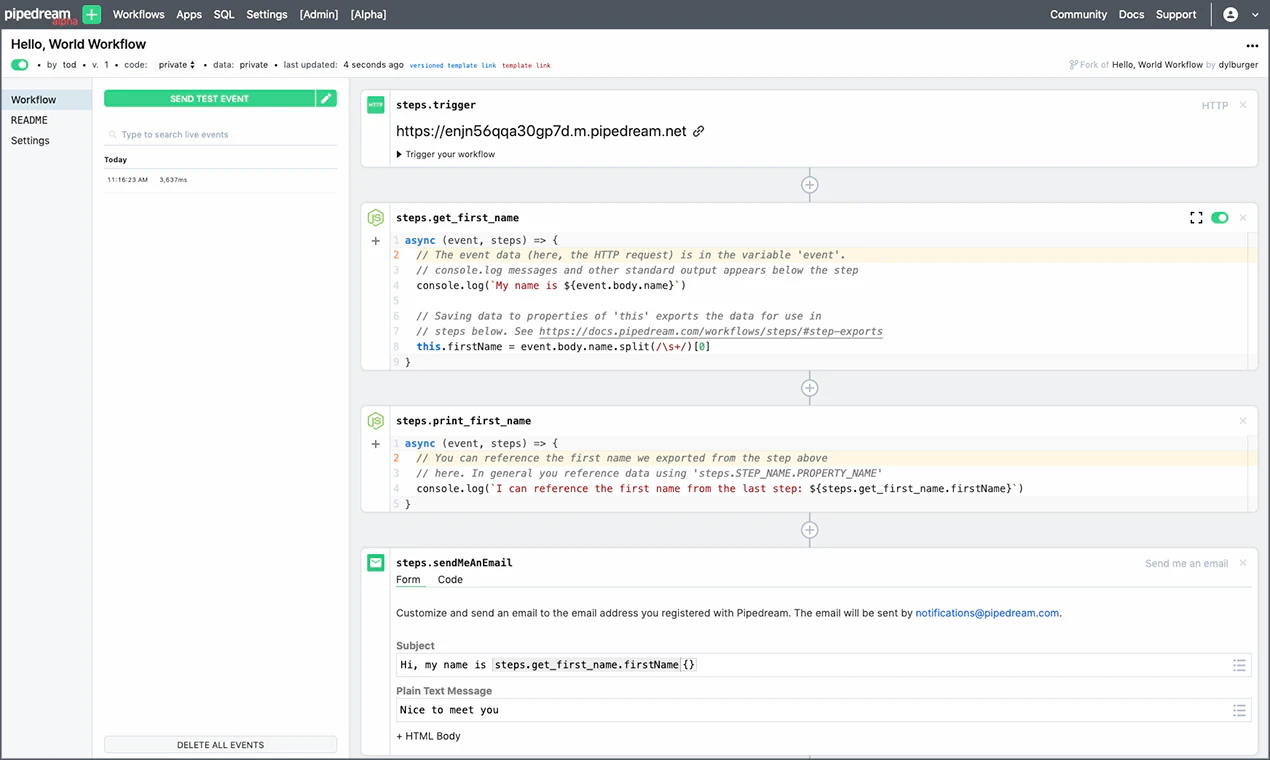Click the red template link

pos(526,65)
